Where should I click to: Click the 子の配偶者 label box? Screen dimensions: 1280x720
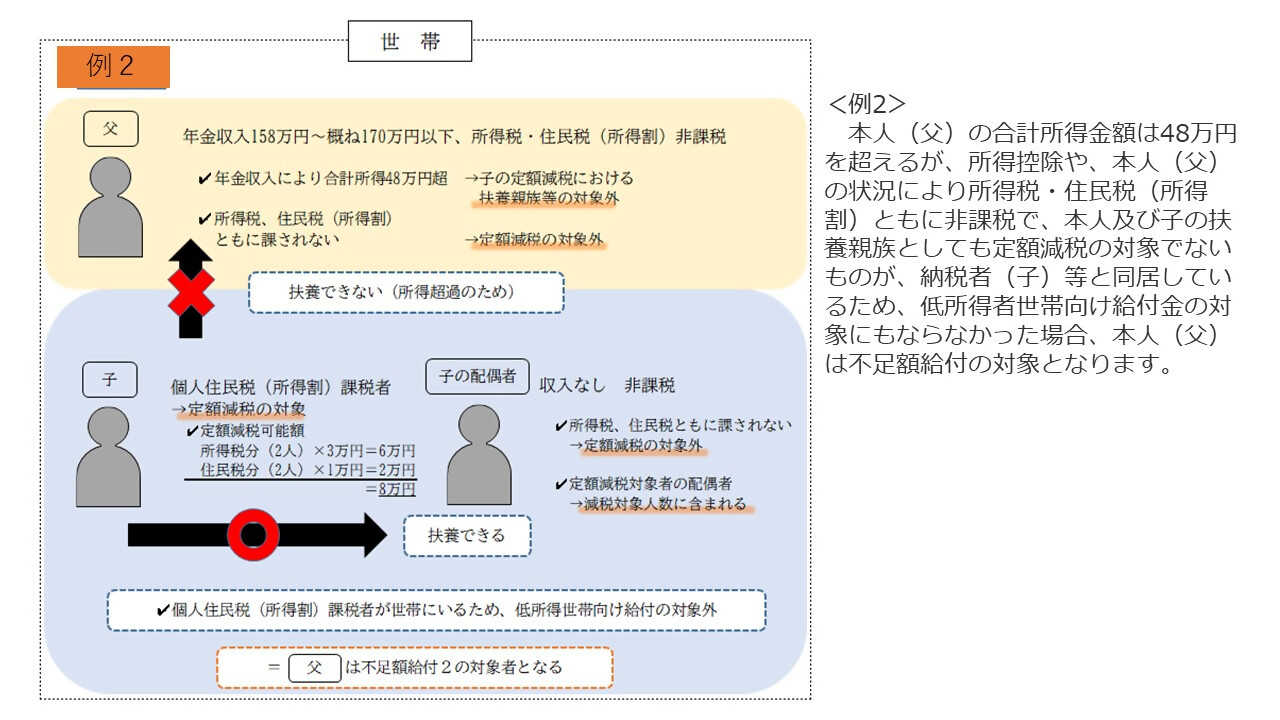click(477, 376)
